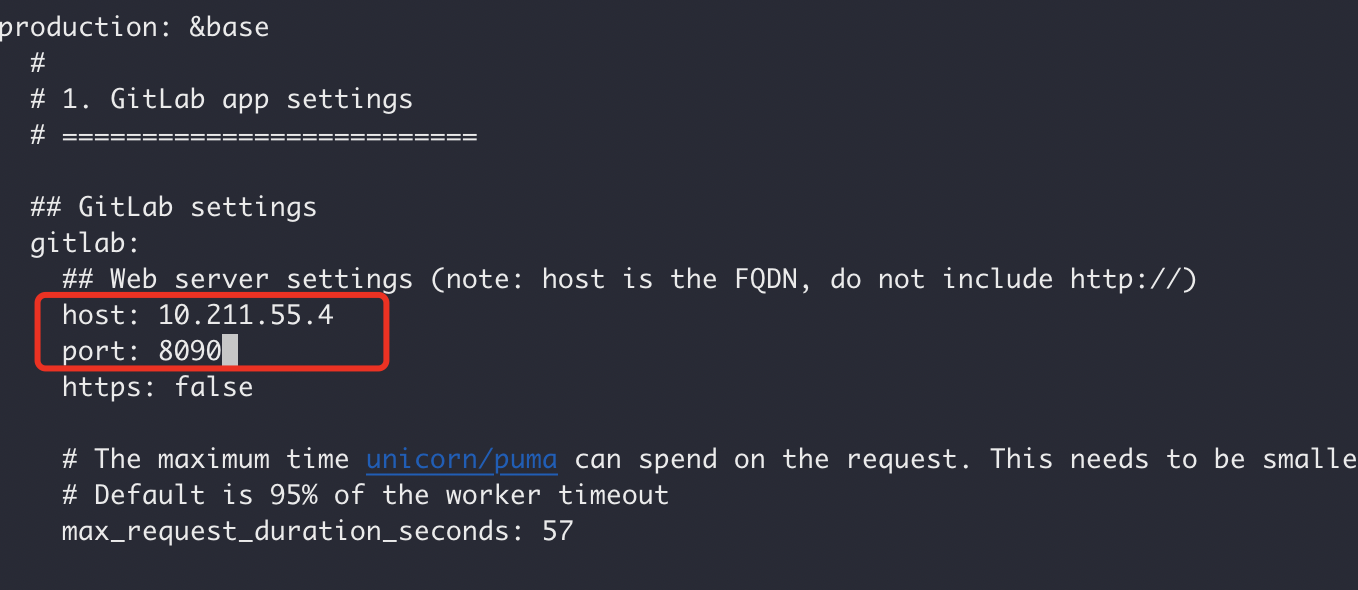Image resolution: width=1358 pixels, height=590 pixels.
Task: Click the 'Default is 95%' comment line
Action: point(366,495)
